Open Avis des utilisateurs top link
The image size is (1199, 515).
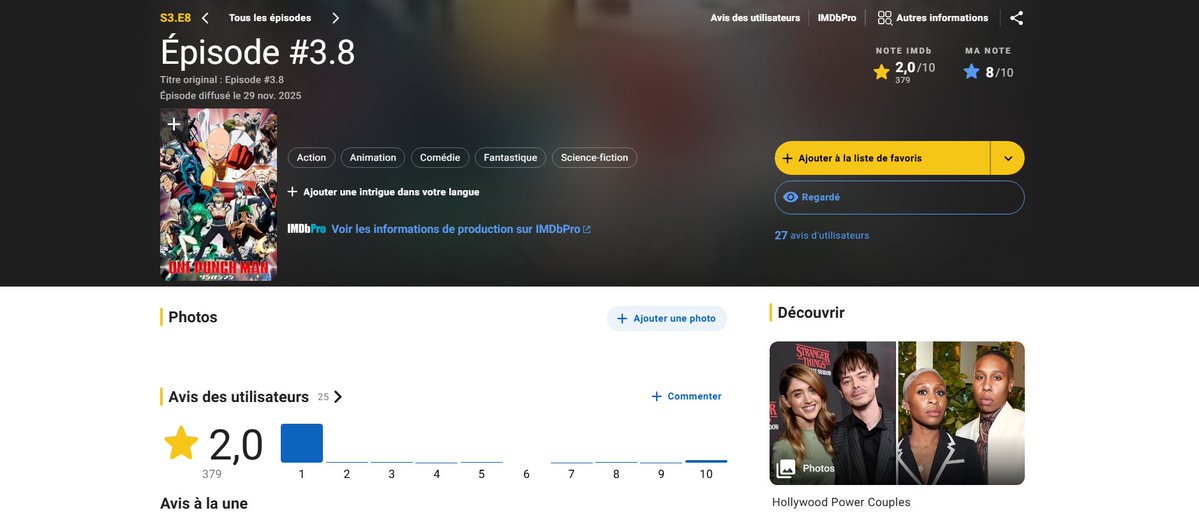[x=755, y=18]
